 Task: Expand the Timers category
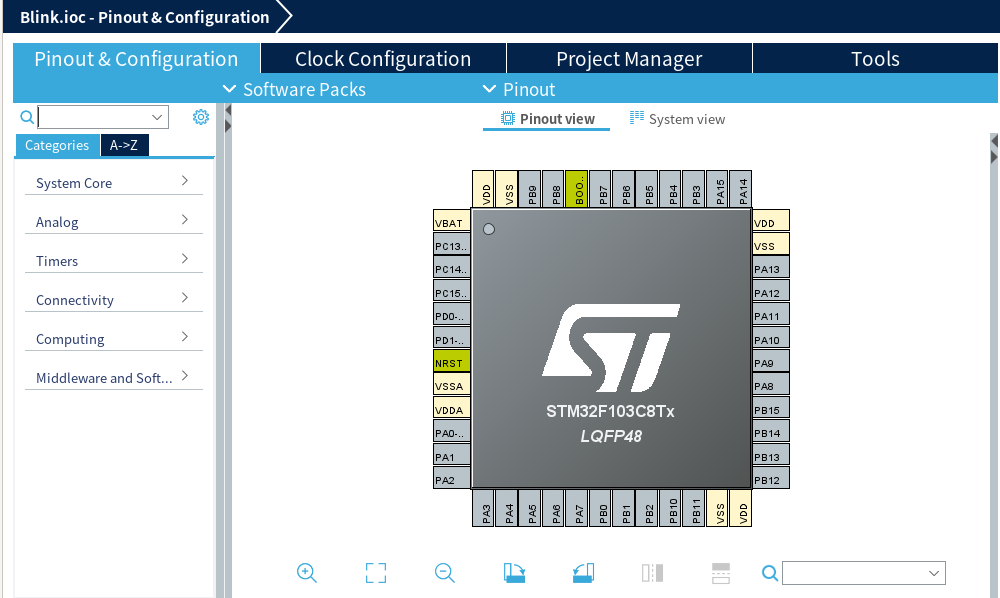114,261
